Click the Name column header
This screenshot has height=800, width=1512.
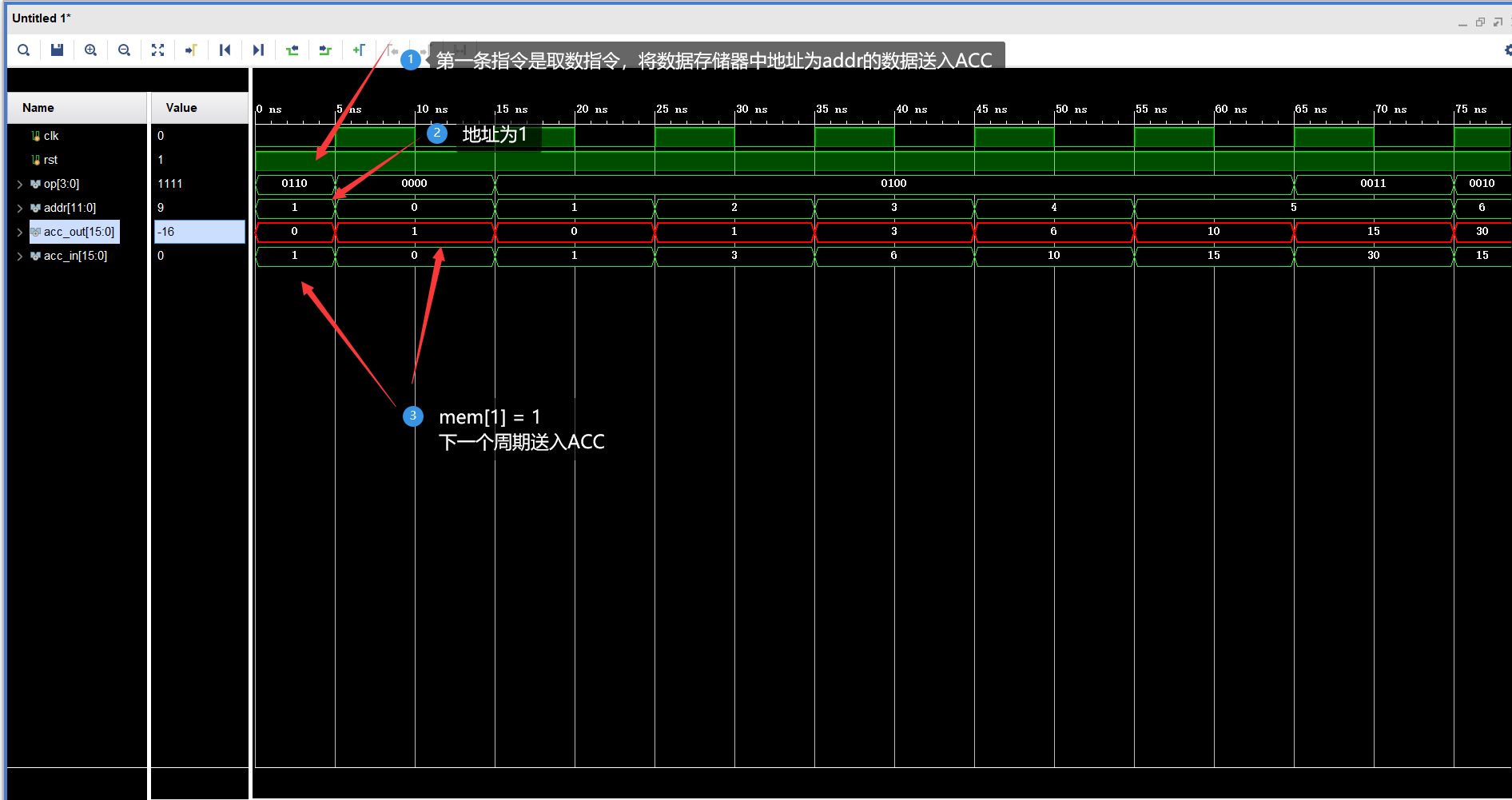78,108
